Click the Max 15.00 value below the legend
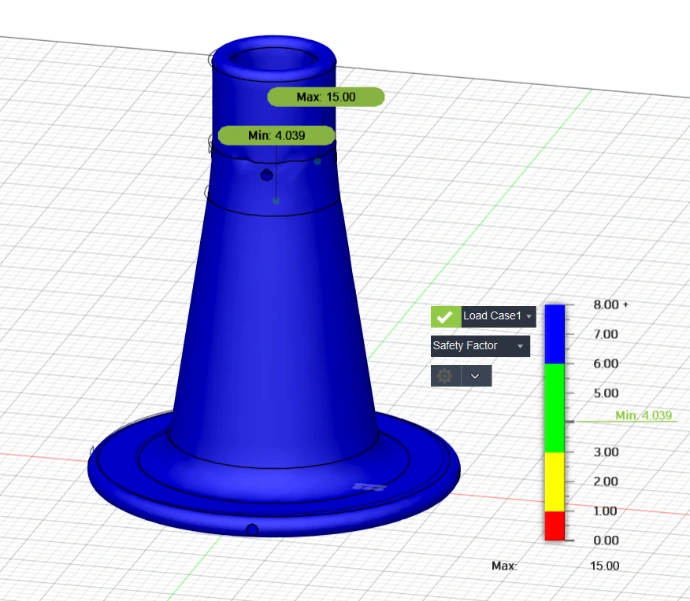This screenshot has width=690, height=601. coord(604,566)
